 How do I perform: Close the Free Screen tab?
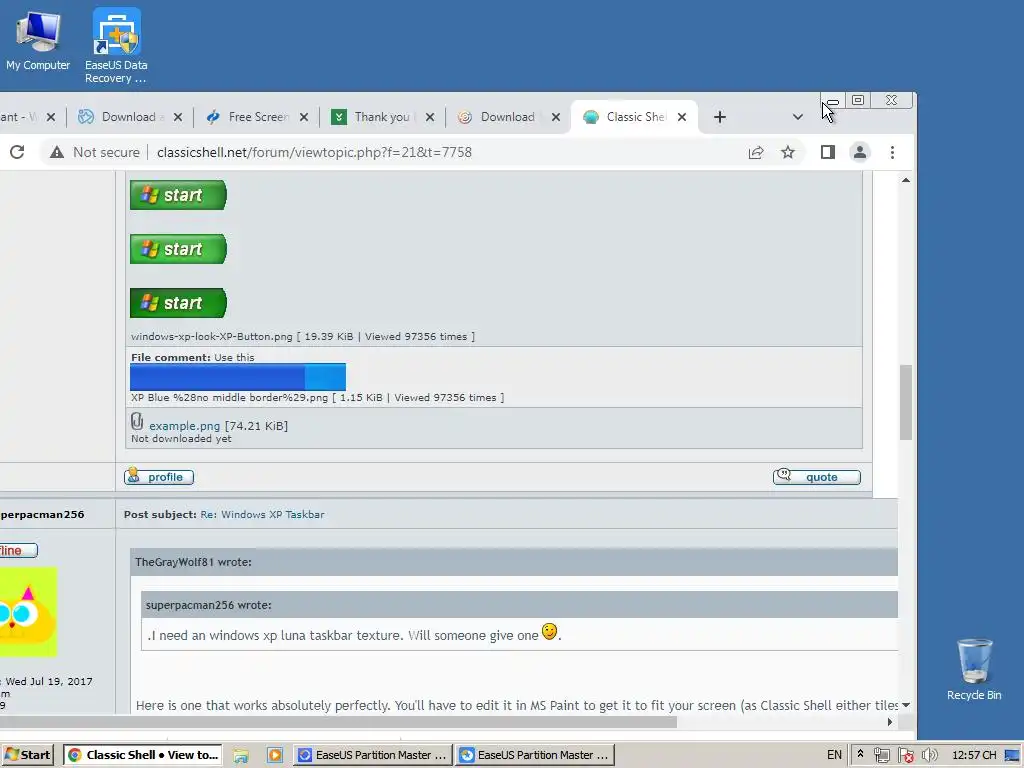[x=304, y=117]
